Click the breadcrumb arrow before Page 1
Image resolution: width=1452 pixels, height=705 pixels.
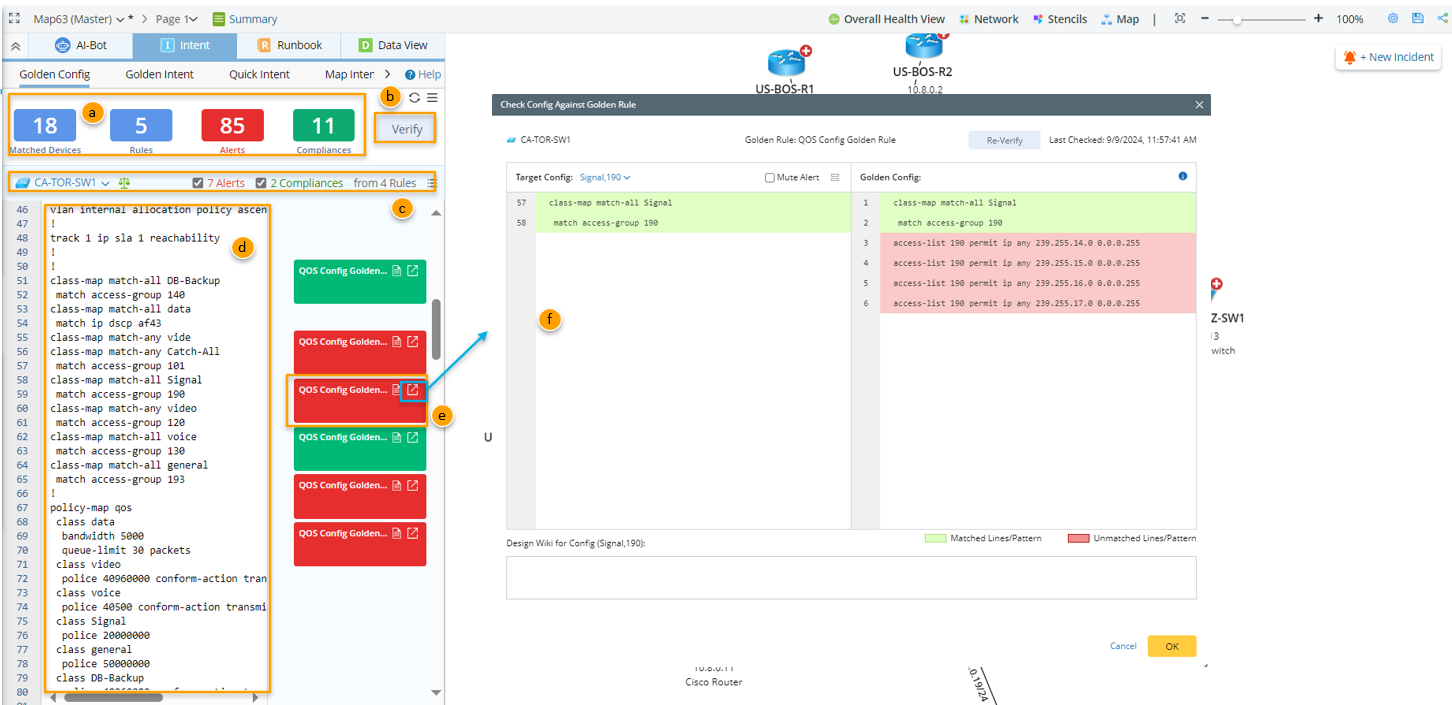pos(143,19)
